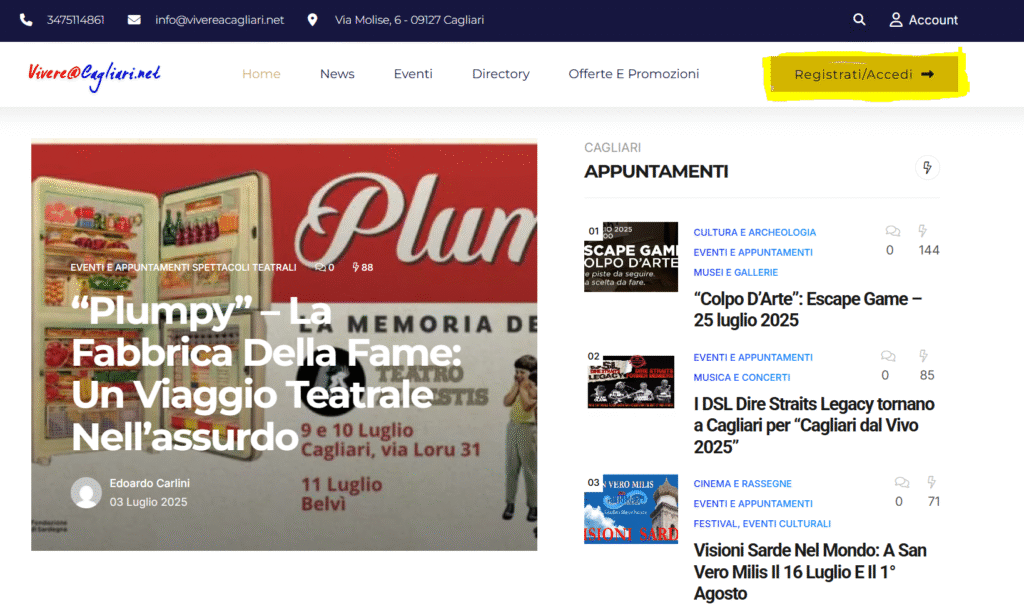
Task: Open I DSL Dire Straits Legacy article title
Action: pos(814,425)
